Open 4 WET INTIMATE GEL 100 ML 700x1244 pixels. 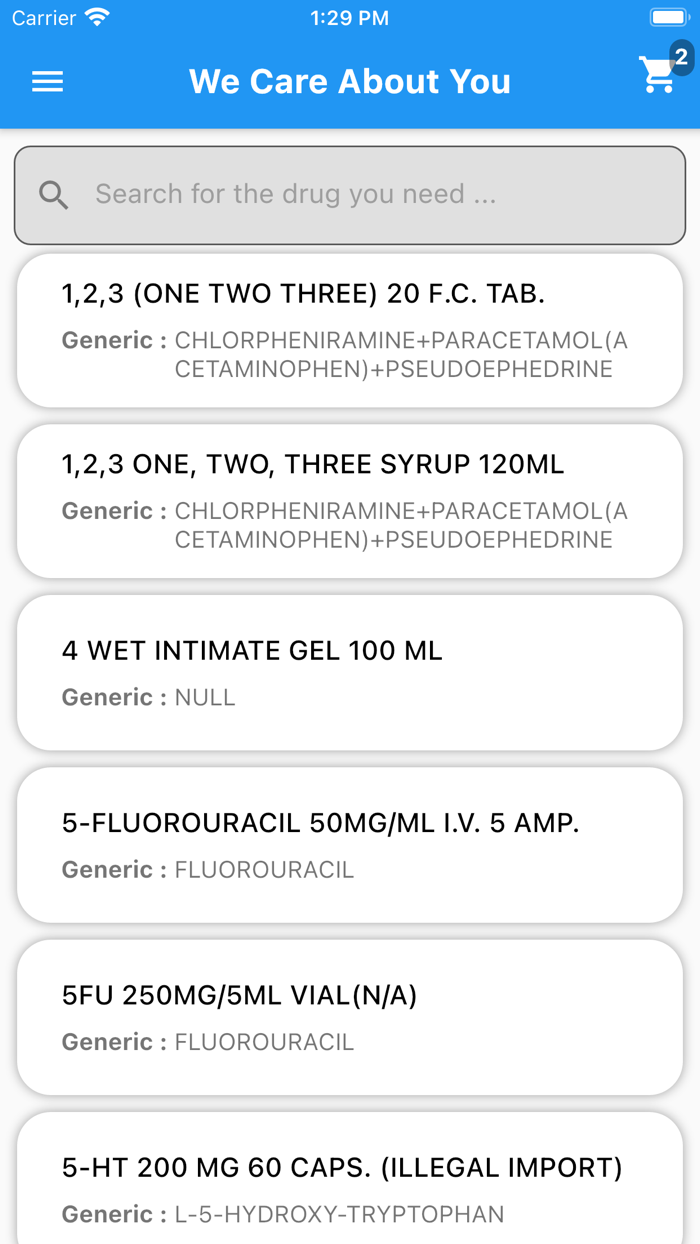[x=252, y=651]
